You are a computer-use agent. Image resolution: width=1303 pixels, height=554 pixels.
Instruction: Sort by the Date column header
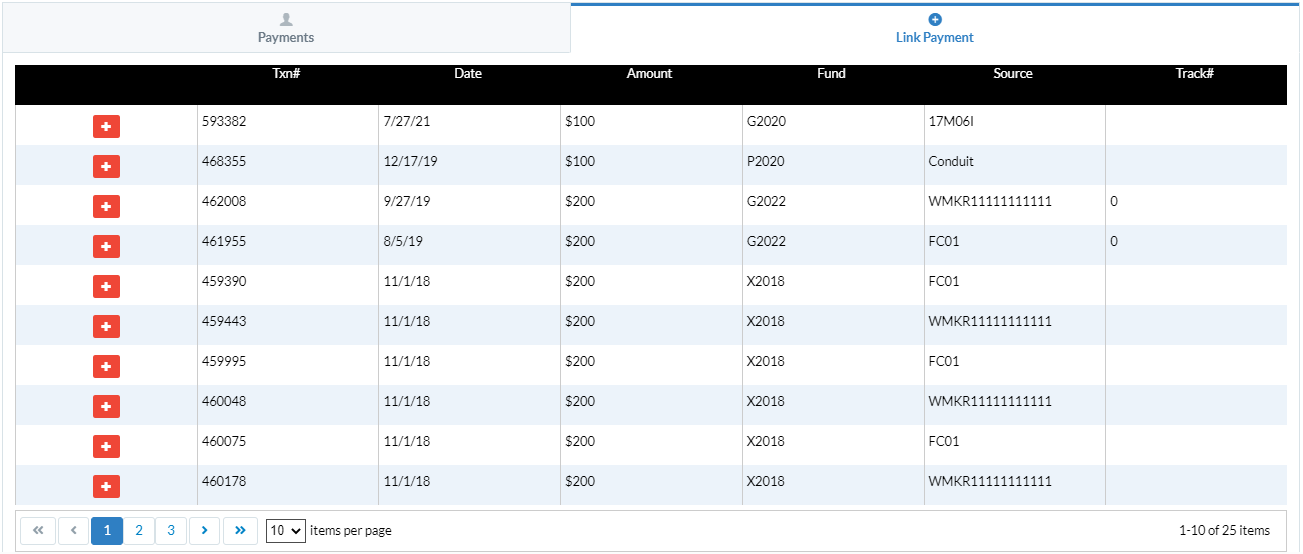click(x=468, y=74)
